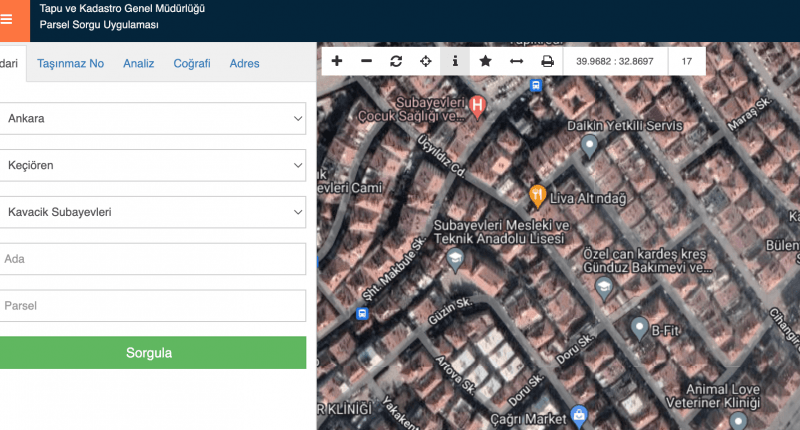Click the bus stop icon below toolbar

[535, 85]
